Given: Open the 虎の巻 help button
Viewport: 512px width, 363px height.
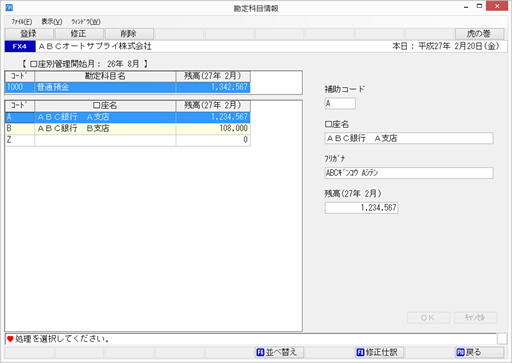Looking at the screenshot, I should coord(479,34).
